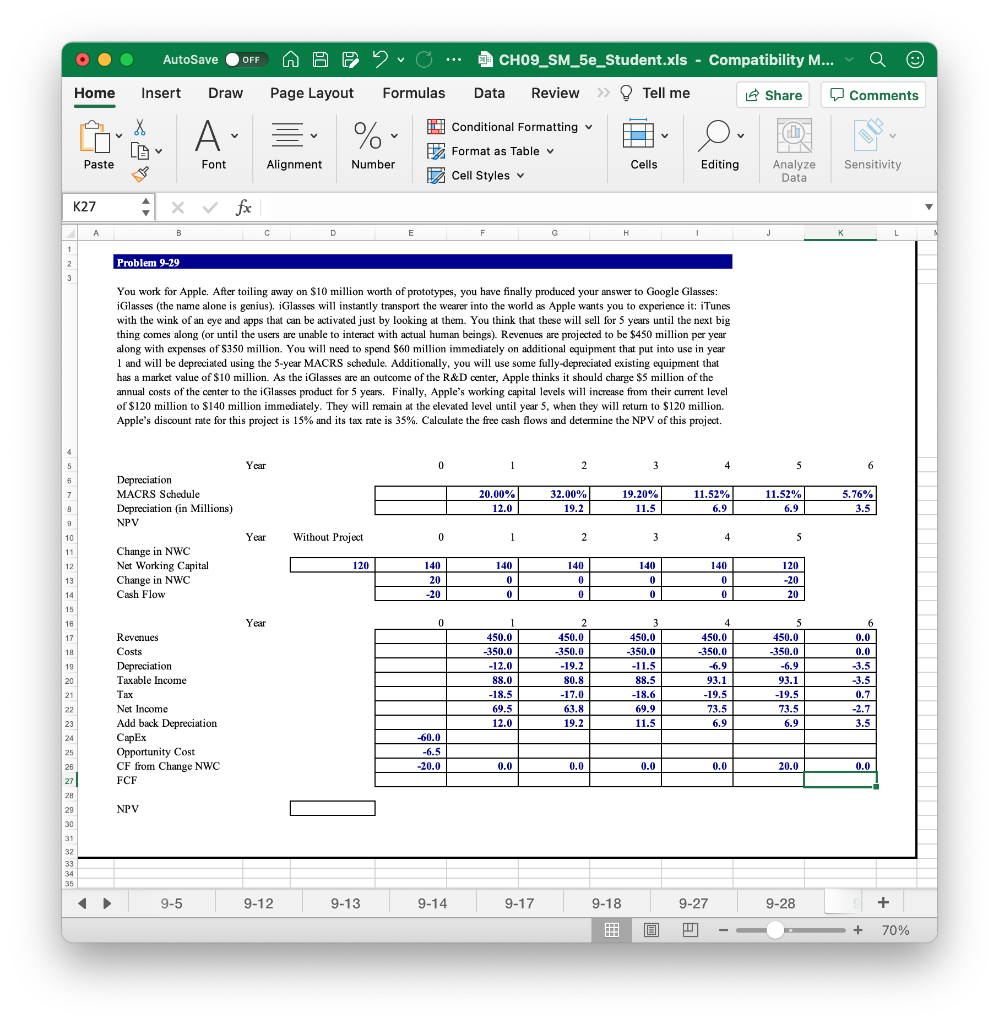999x1024 pixels.
Task: Switch to sheet tab 9-12
Action: click(x=259, y=903)
